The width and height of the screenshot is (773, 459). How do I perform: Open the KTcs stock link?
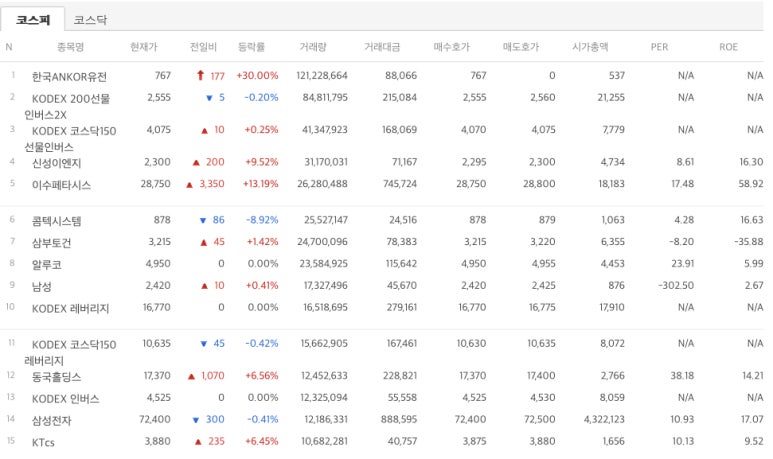click(43, 442)
